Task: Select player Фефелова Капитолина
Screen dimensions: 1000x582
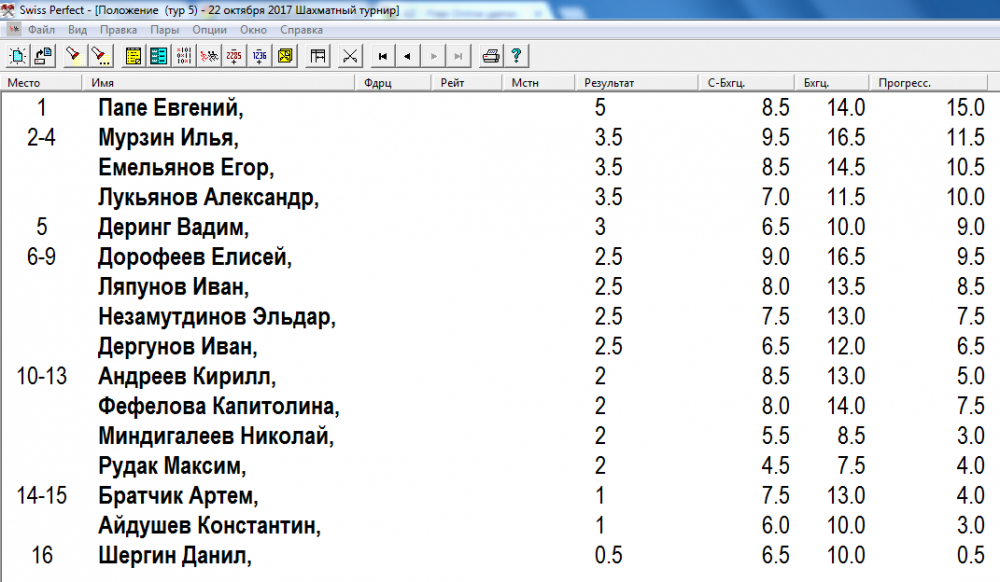Action: (x=219, y=407)
